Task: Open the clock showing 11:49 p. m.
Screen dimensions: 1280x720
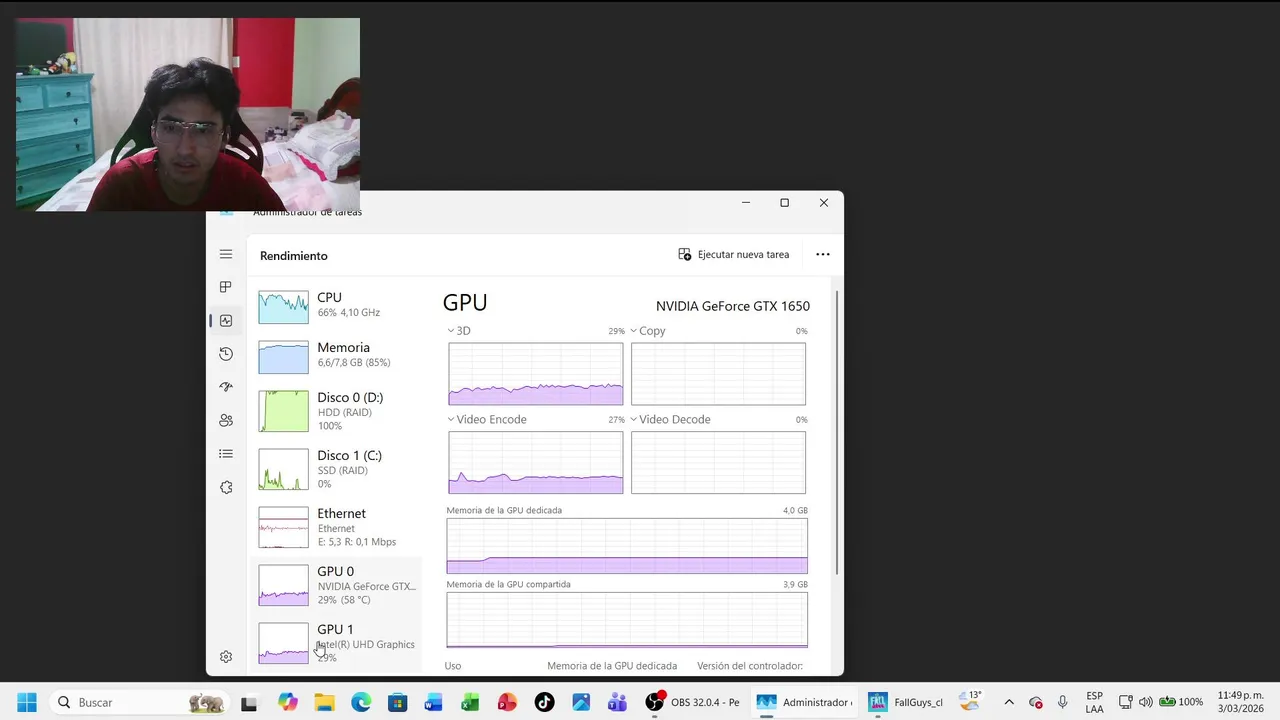Action: 1239,702
